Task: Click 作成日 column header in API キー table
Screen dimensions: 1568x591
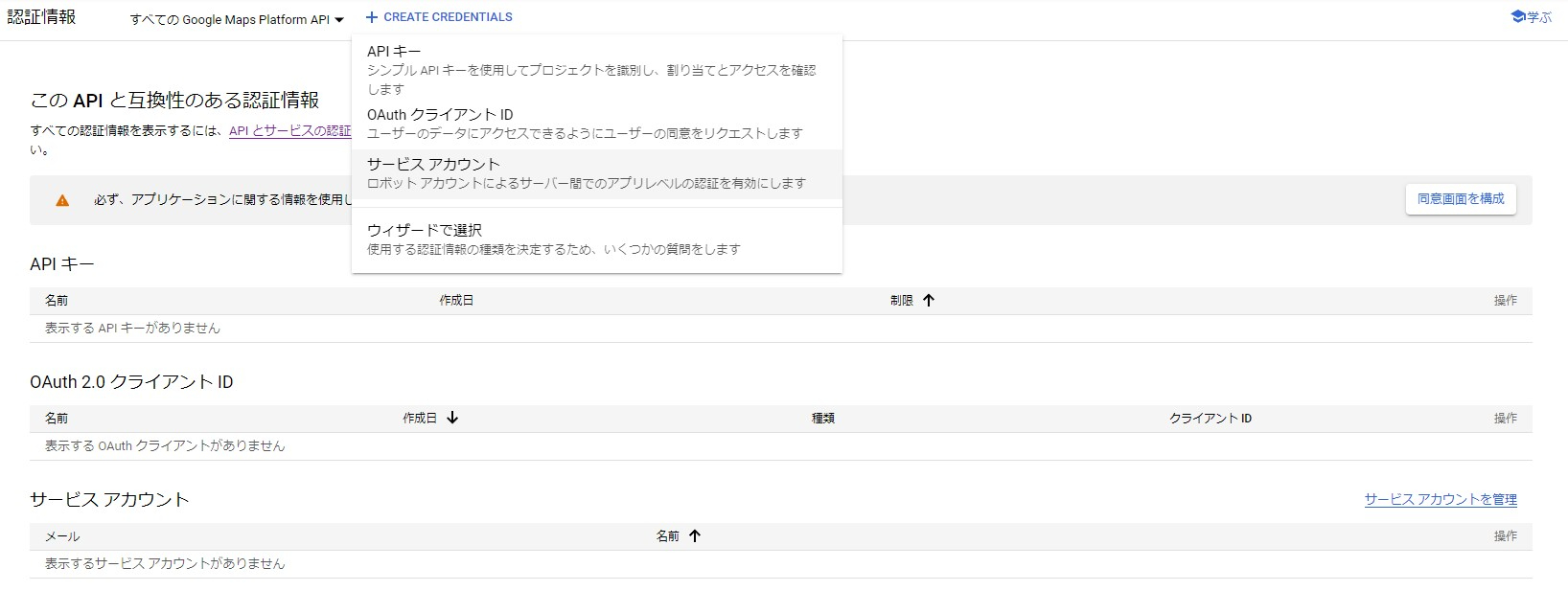Action: pyautogui.click(x=456, y=301)
